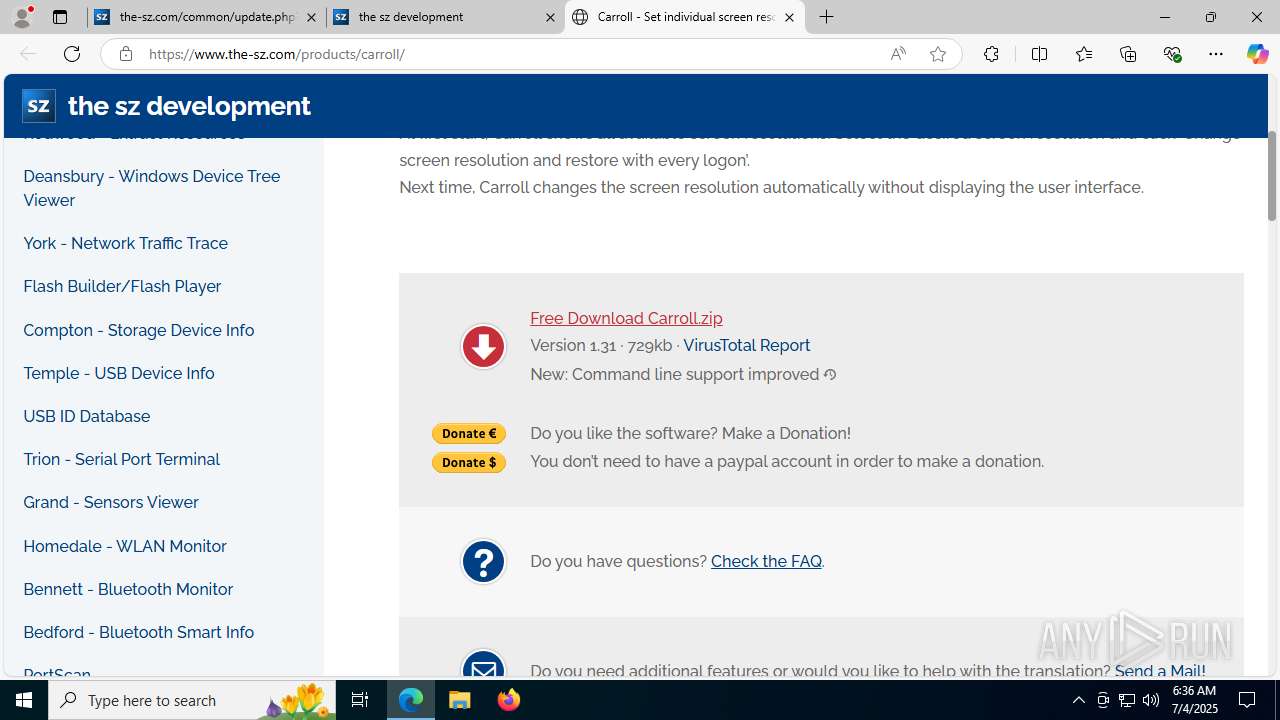Add page to favorites star icon
The image size is (1280, 720).
coord(938,54)
